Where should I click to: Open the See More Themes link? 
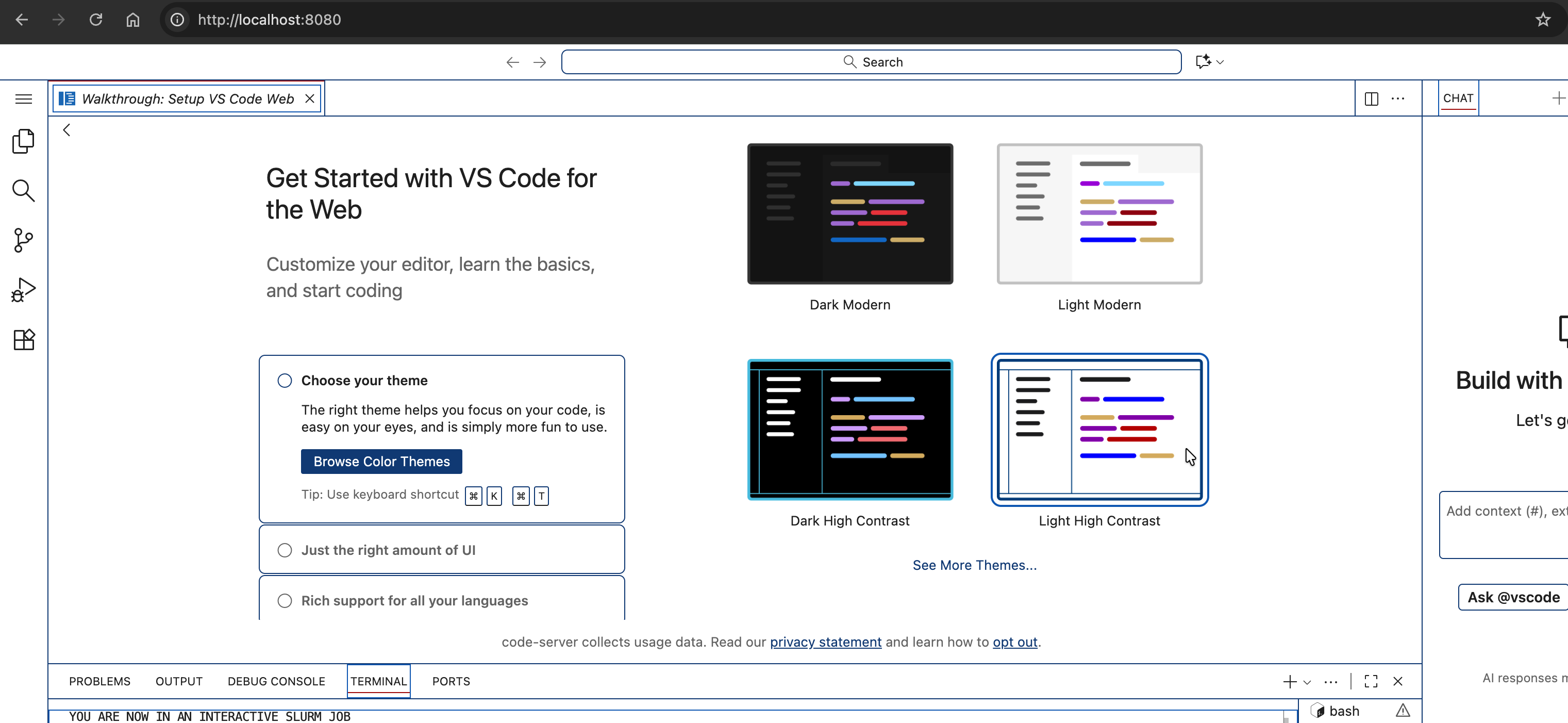tap(974, 565)
